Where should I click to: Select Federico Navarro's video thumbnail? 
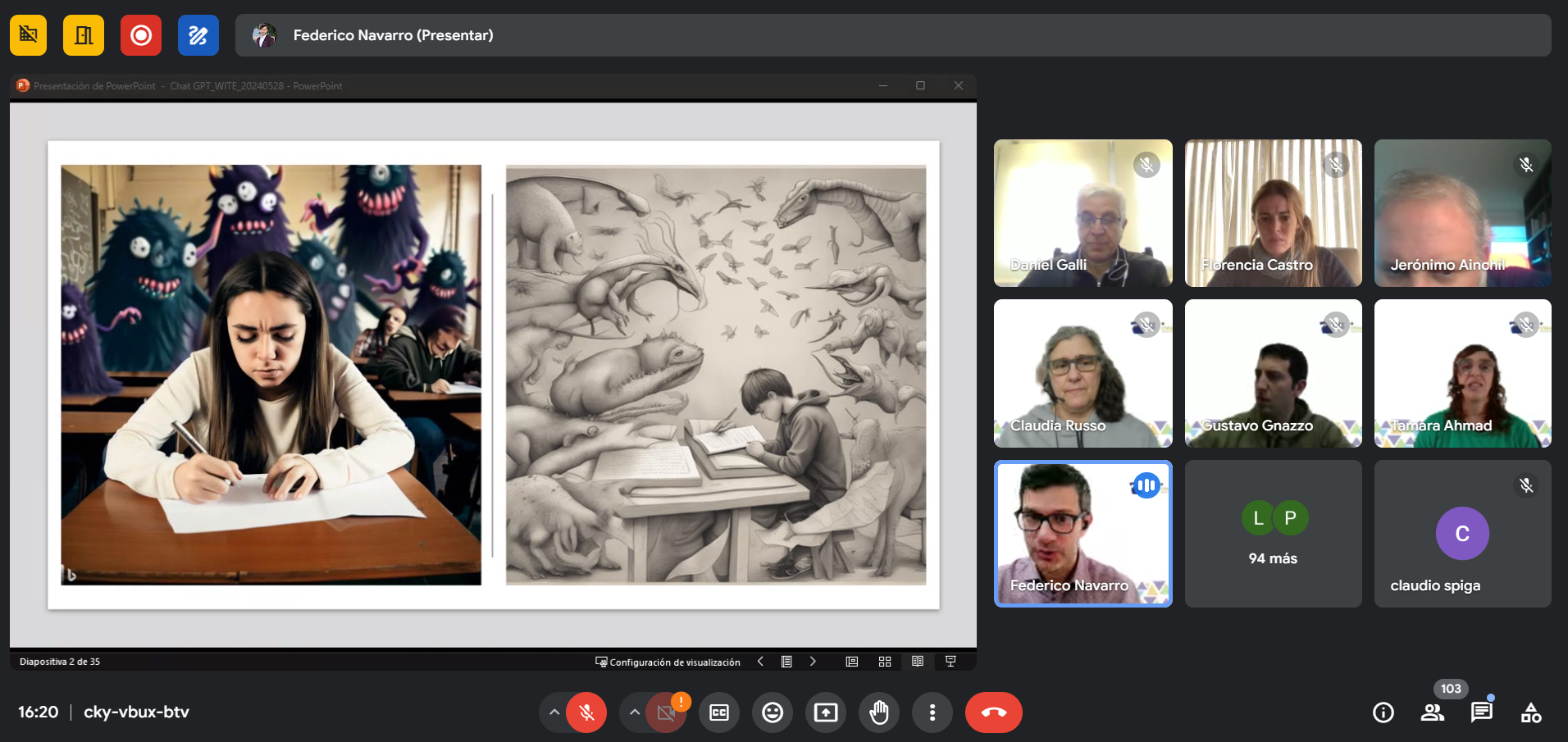pyautogui.click(x=1083, y=534)
